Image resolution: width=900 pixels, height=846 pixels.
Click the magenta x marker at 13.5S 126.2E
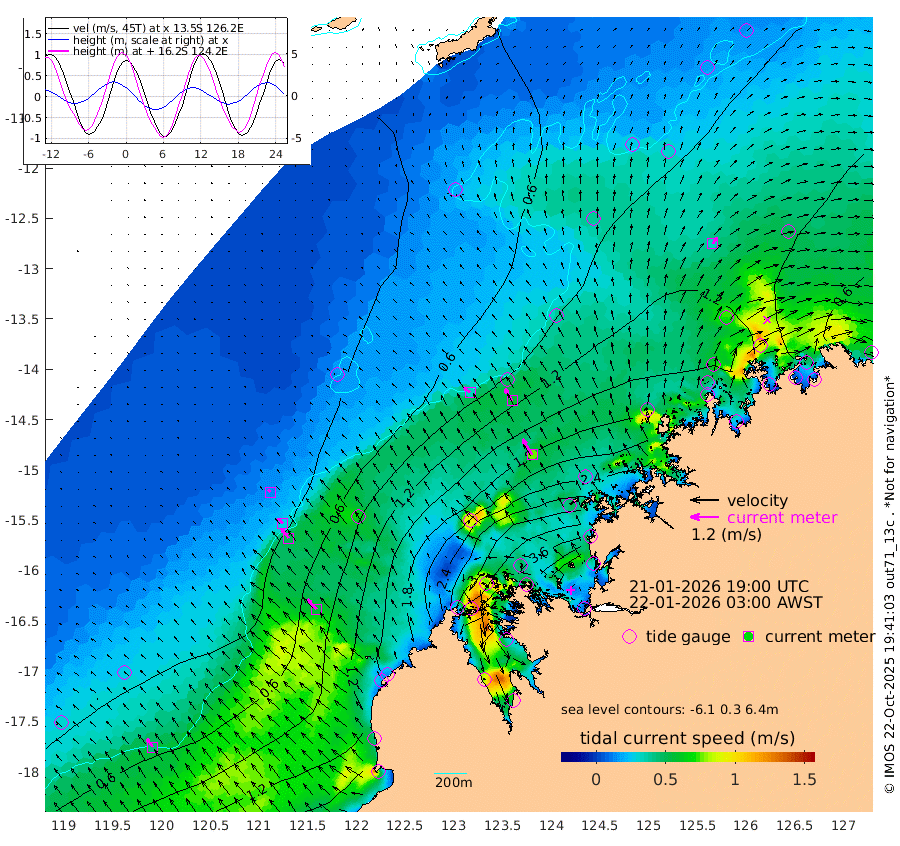coord(767,320)
